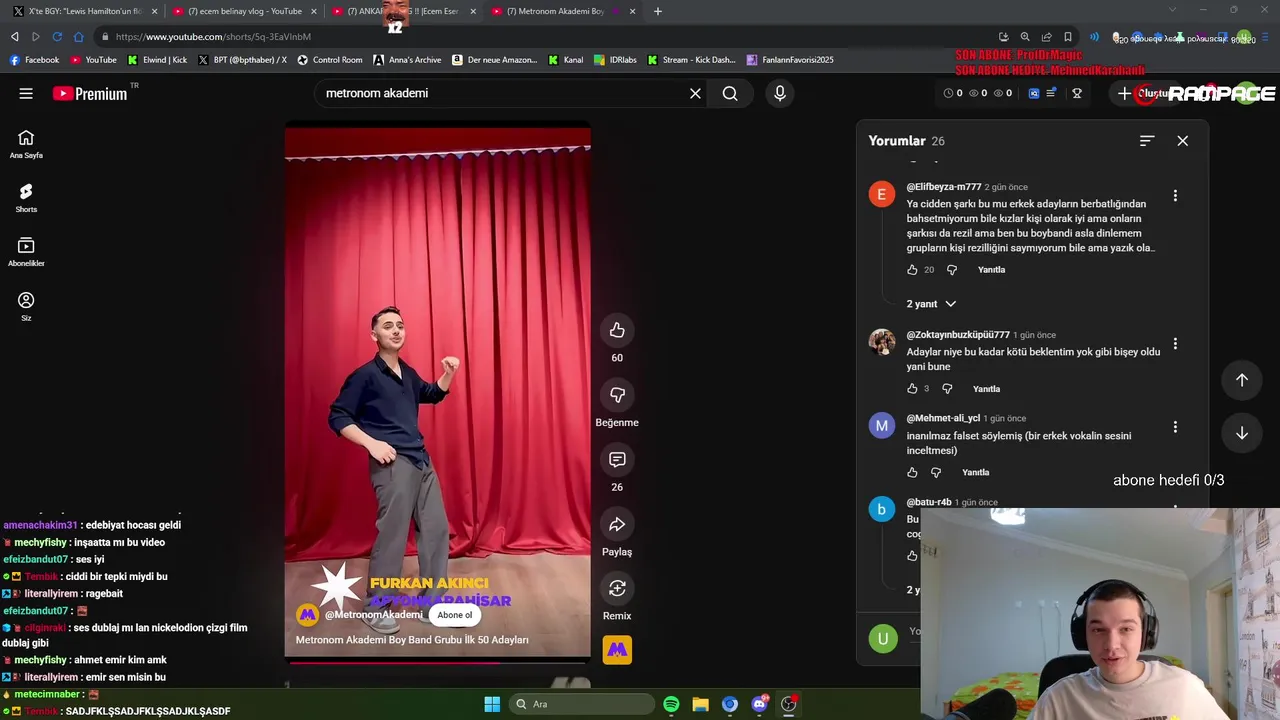Open the Windows Start menu

(x=492, y=704)
